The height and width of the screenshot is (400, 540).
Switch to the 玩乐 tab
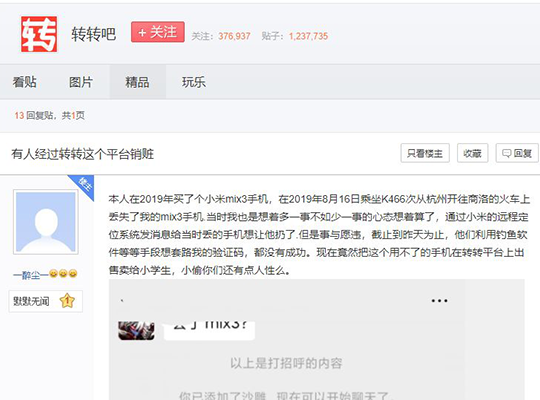(x=194, y=82)
